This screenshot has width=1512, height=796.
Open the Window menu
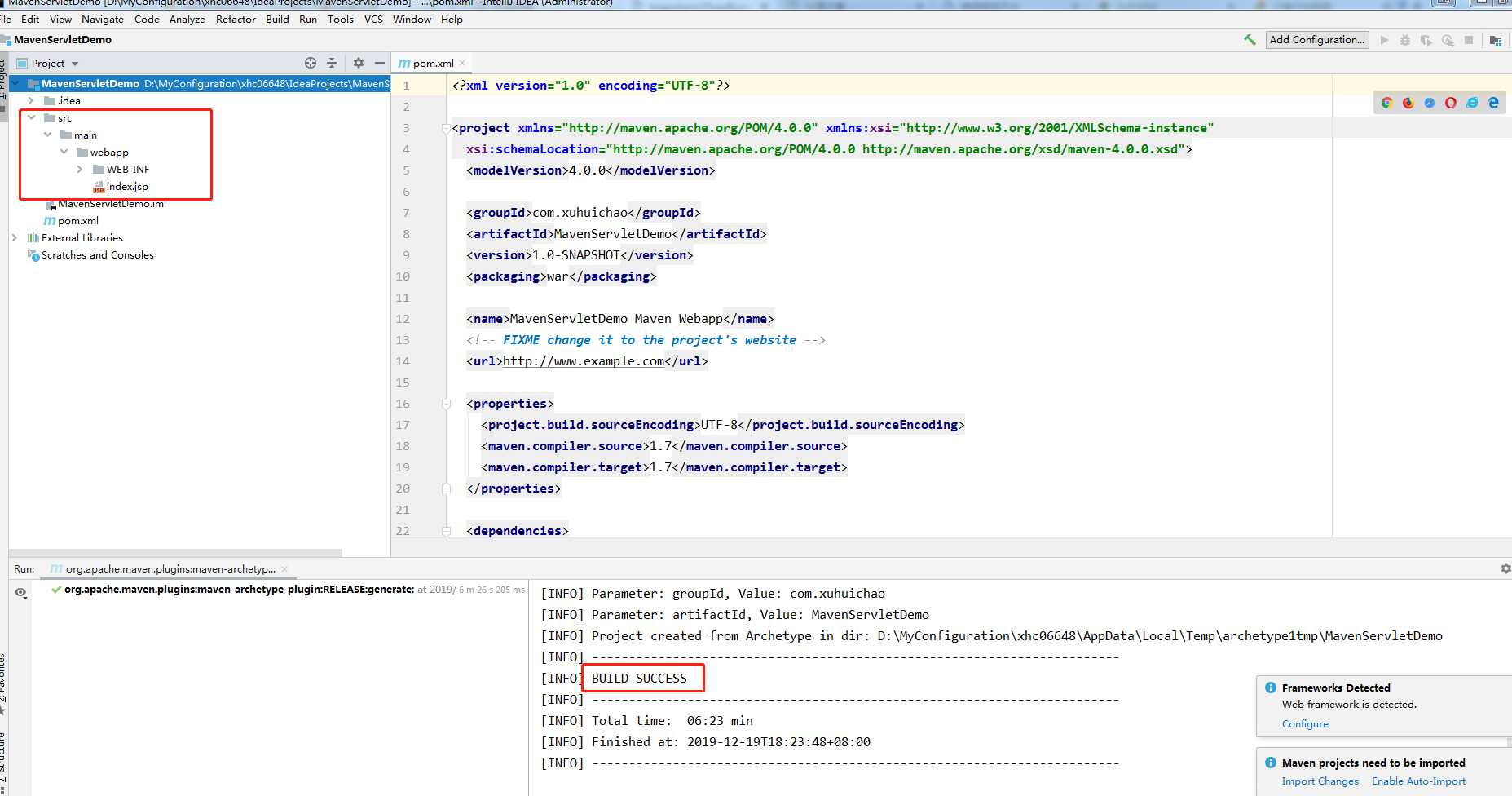click(412, 20)
